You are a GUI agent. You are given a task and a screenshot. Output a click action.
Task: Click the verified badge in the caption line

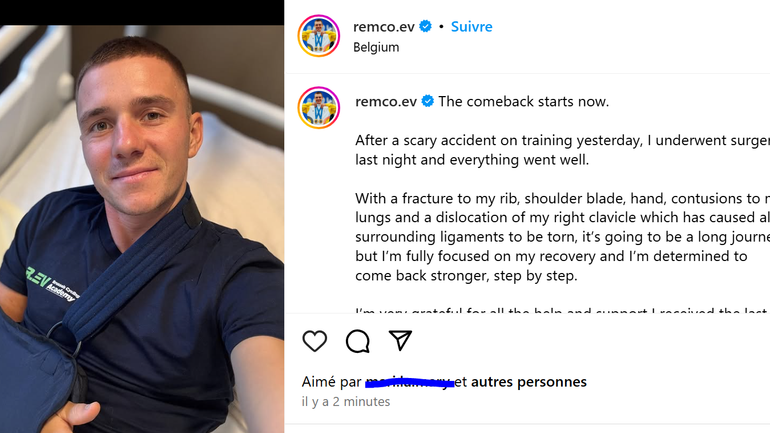pyautogui.click(x=428, y=101)
